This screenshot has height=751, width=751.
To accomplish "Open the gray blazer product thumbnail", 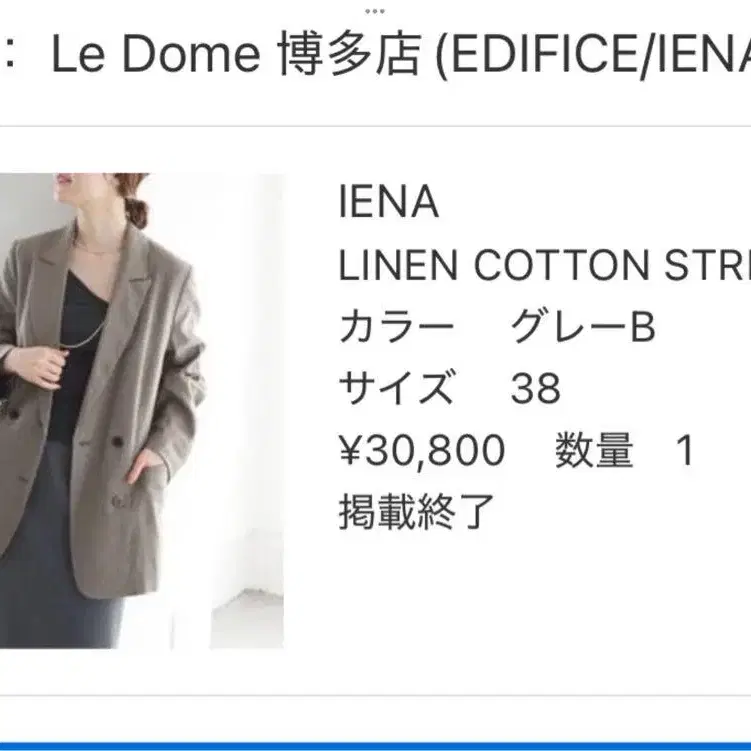I will [142, 411].
